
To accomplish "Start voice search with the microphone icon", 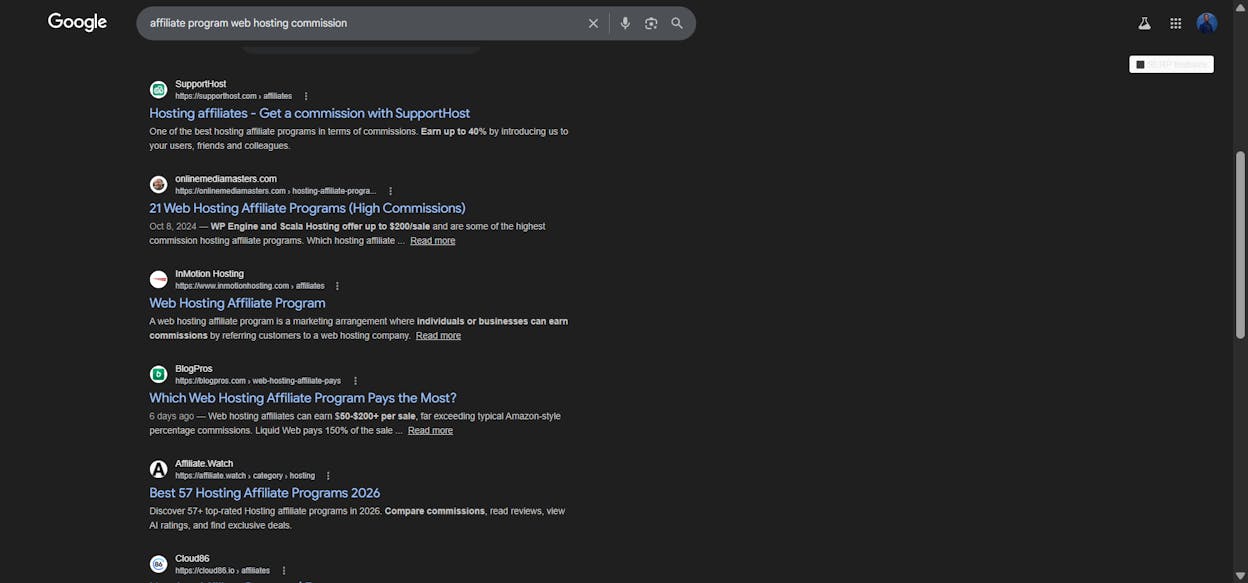I will click(625, 23).
